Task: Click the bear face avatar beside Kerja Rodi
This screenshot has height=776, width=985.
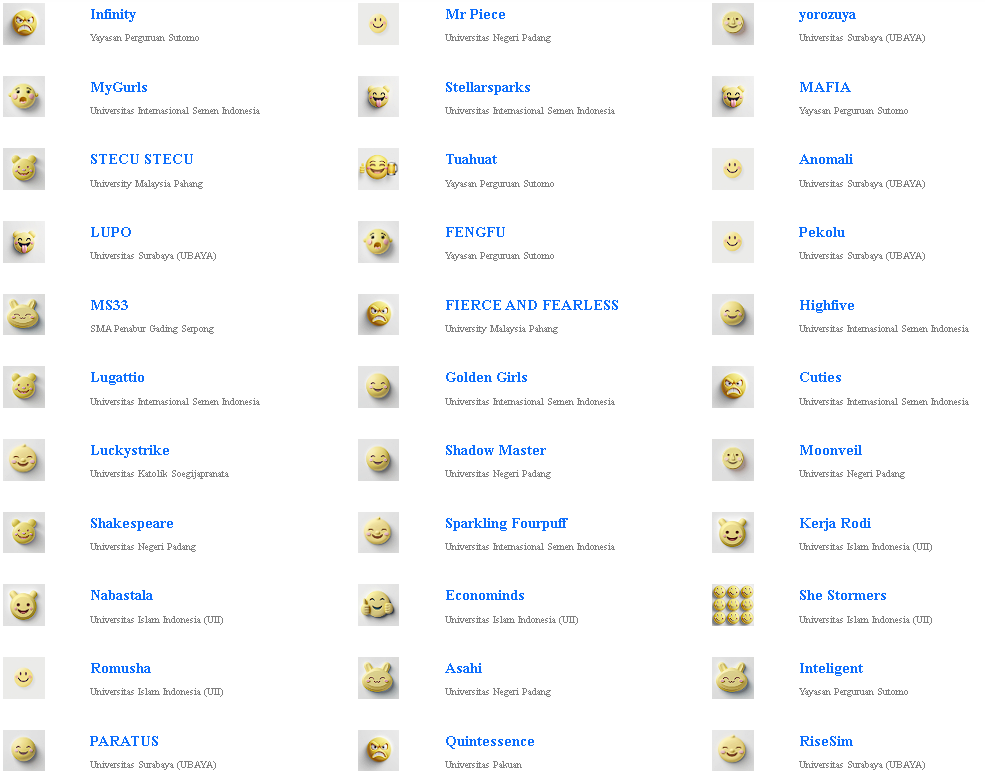Action: [732, 533]
